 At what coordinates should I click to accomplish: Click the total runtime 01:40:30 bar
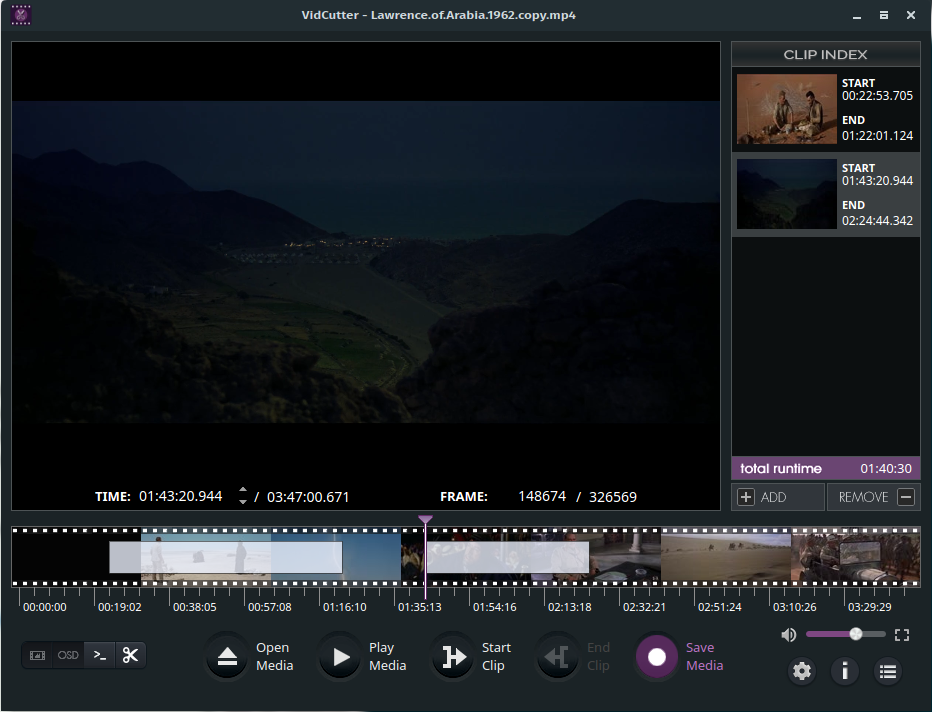pyautogui.click(x=826, y=468)
